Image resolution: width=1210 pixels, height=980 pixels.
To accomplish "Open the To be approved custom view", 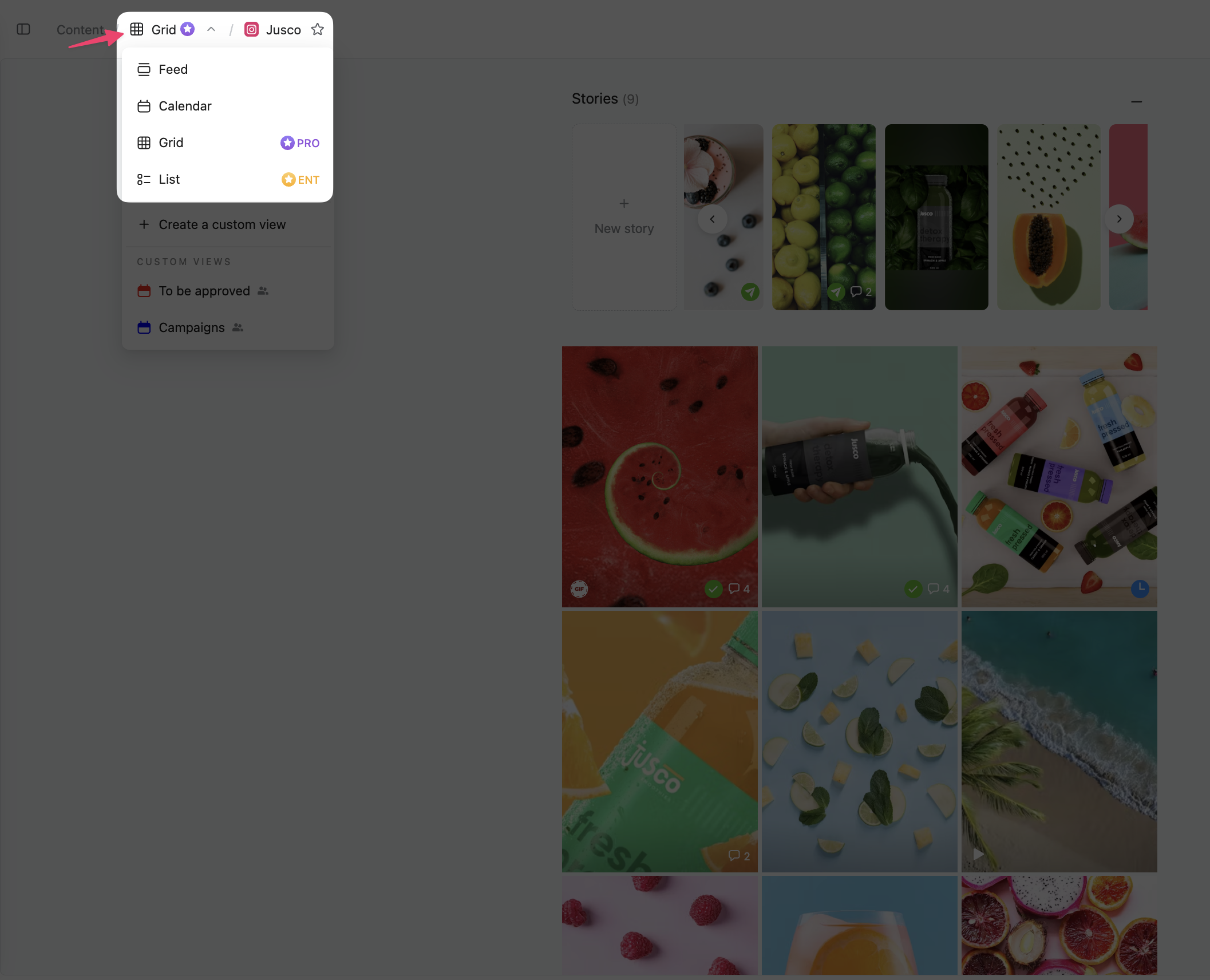I will pos(204,291).
